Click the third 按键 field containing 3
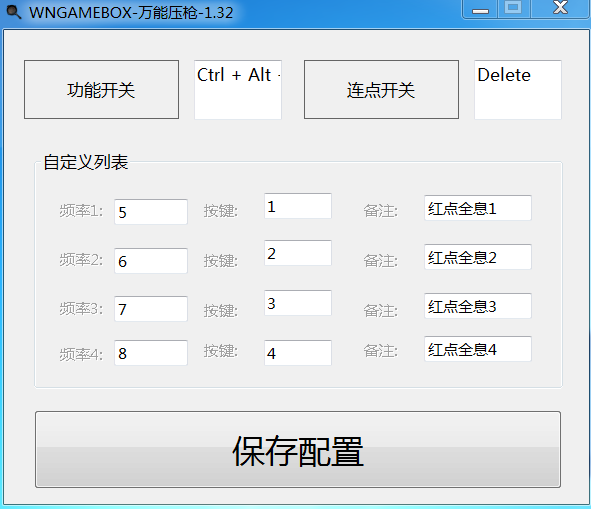Image resolution: width=591 pixels, height=509 pixels. [298, 303]
